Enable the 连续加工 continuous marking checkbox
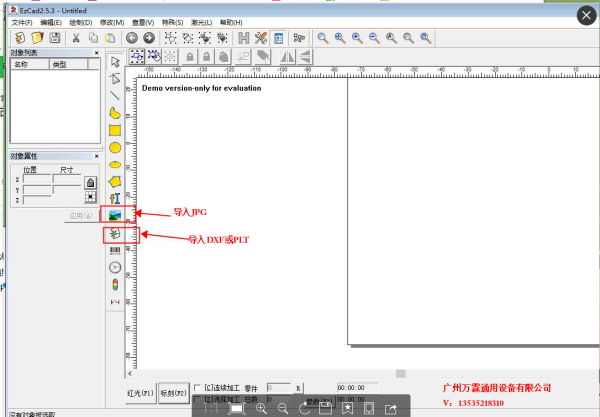This screenshot has width=600, height=417. pos(196,387)
